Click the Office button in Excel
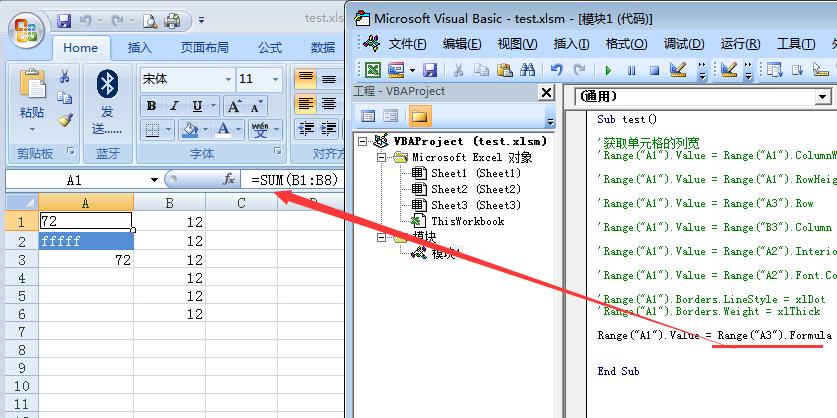The image size is (837, 418). (x=26, y=29)
